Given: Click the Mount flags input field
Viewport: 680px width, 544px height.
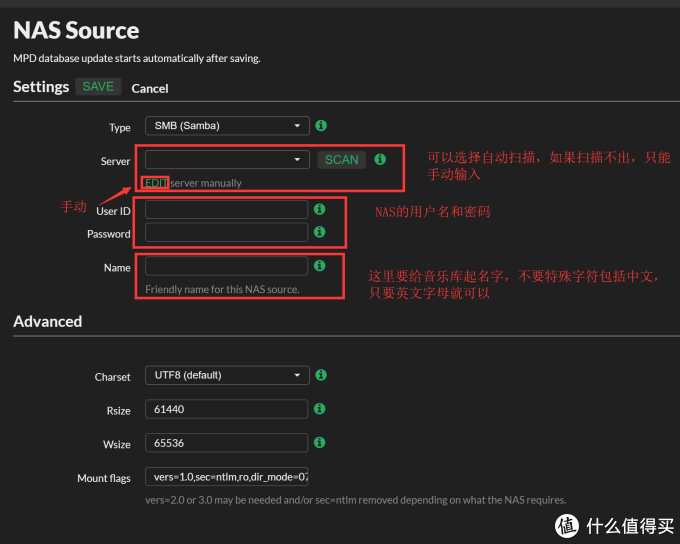Looking at the screenshot, I should (226, 477).
